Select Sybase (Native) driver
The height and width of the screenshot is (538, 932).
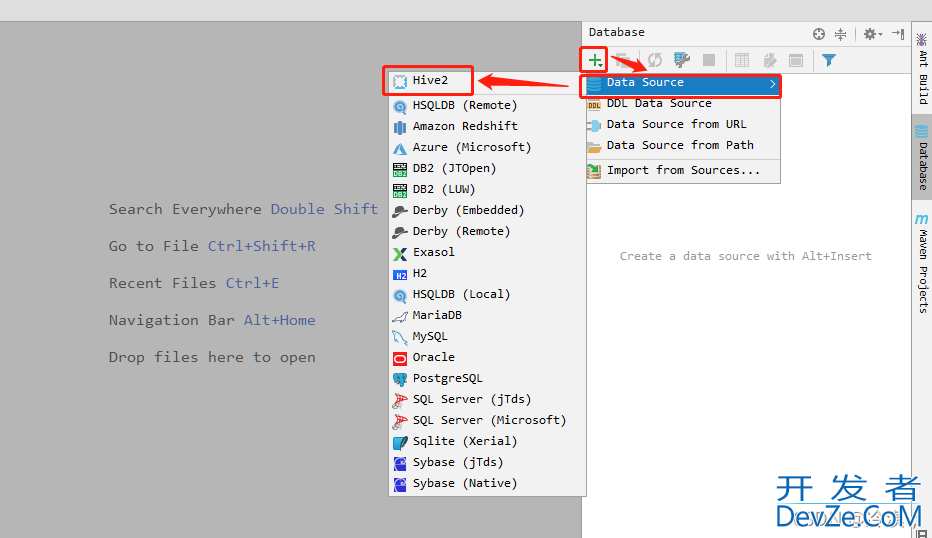tap(487, 483)
